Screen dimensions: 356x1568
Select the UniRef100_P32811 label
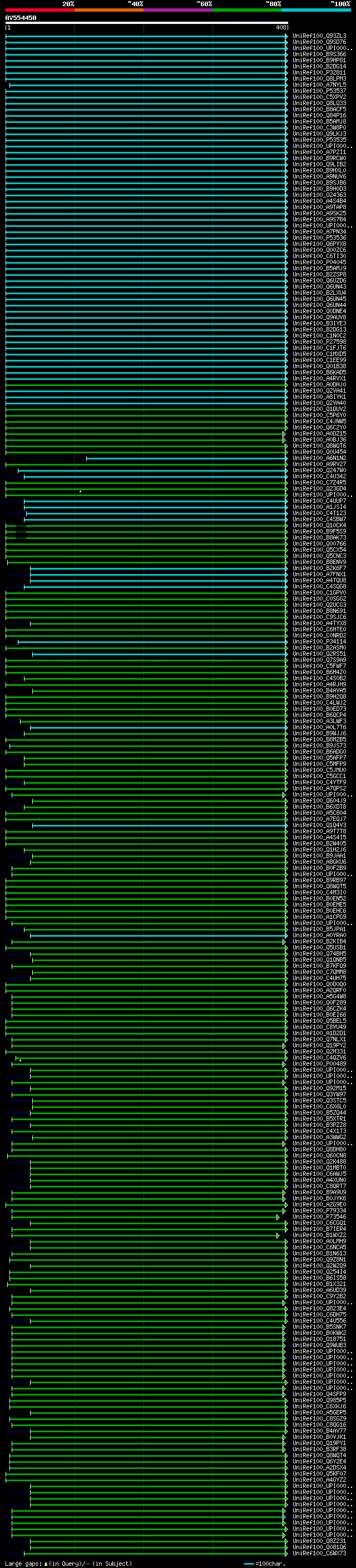[319, 72]
